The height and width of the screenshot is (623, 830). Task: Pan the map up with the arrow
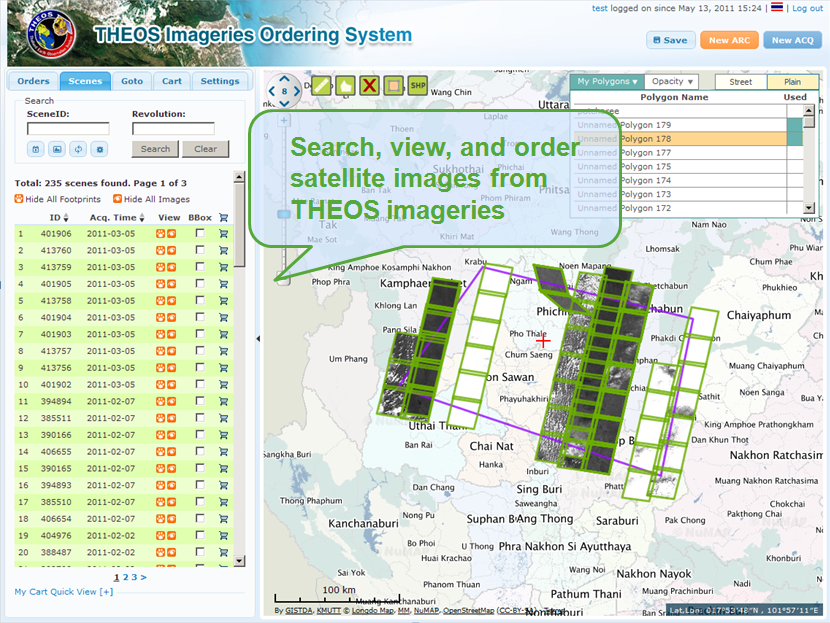pos(284,79)
